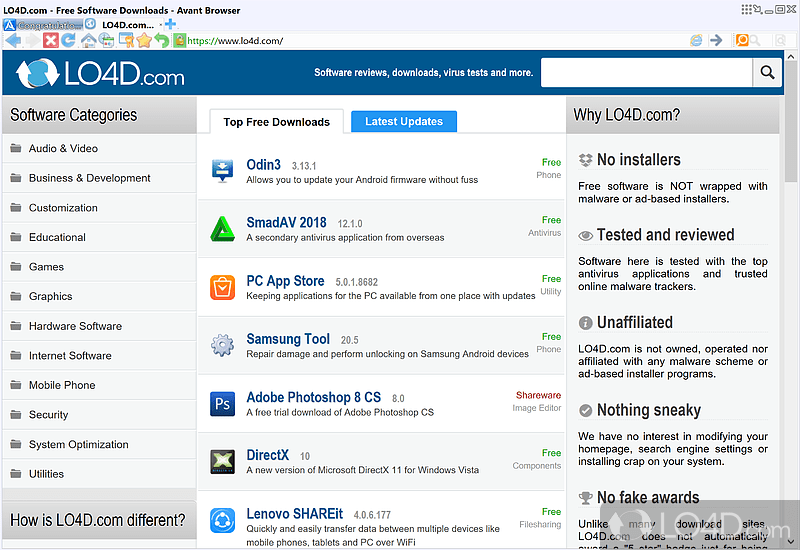Open the tab list dropdown arrow
The width and height of the screenshot is (800, 550).
pyautogui.click(x=161, y=24)
